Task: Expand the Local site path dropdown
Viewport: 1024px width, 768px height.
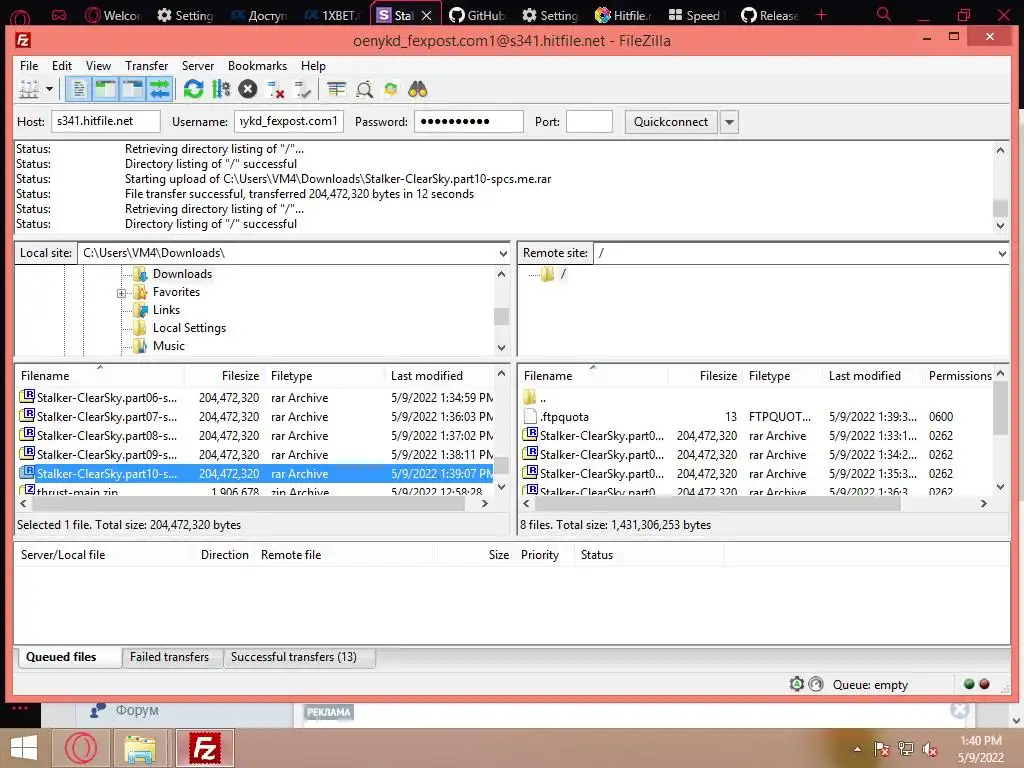Action: (x=503, y=253)
